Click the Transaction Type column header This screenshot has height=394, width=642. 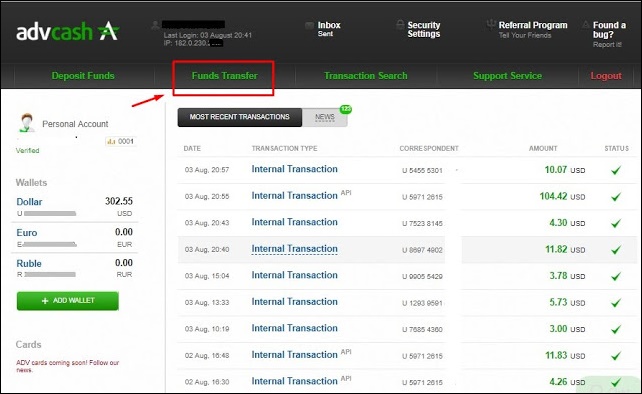(x=284, y=148)
